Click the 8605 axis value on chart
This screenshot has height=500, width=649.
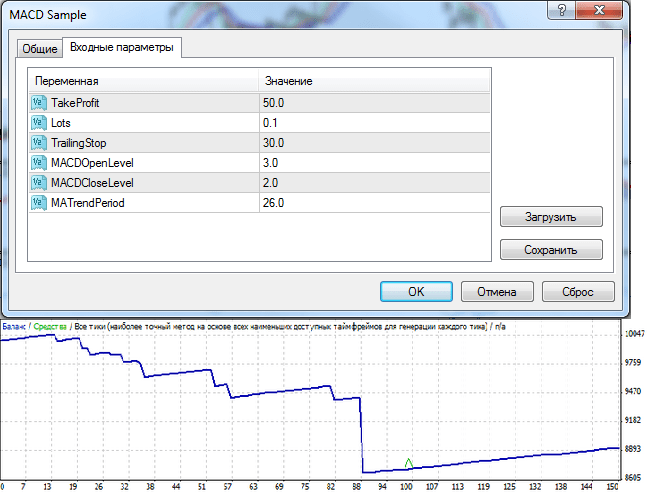(x=632, y=477)
